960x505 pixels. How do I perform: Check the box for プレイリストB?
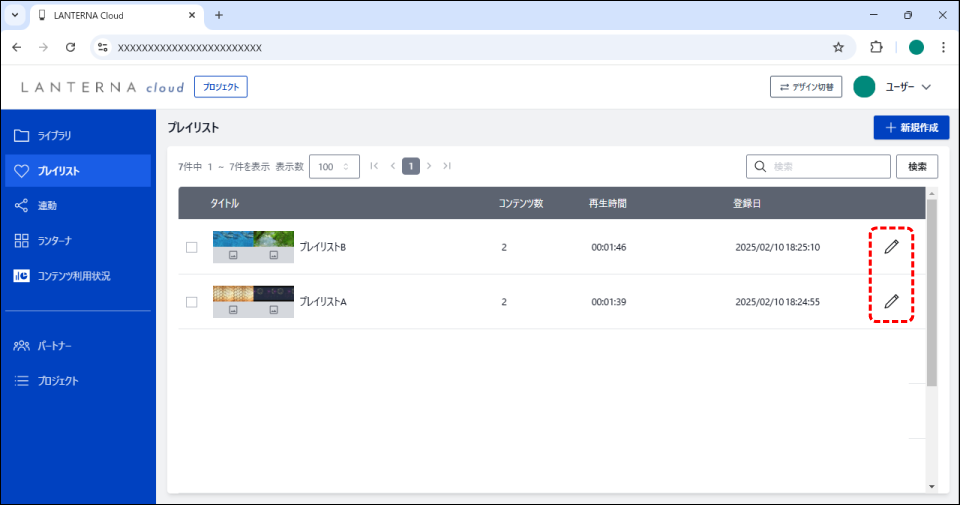(x=192, y=248)
